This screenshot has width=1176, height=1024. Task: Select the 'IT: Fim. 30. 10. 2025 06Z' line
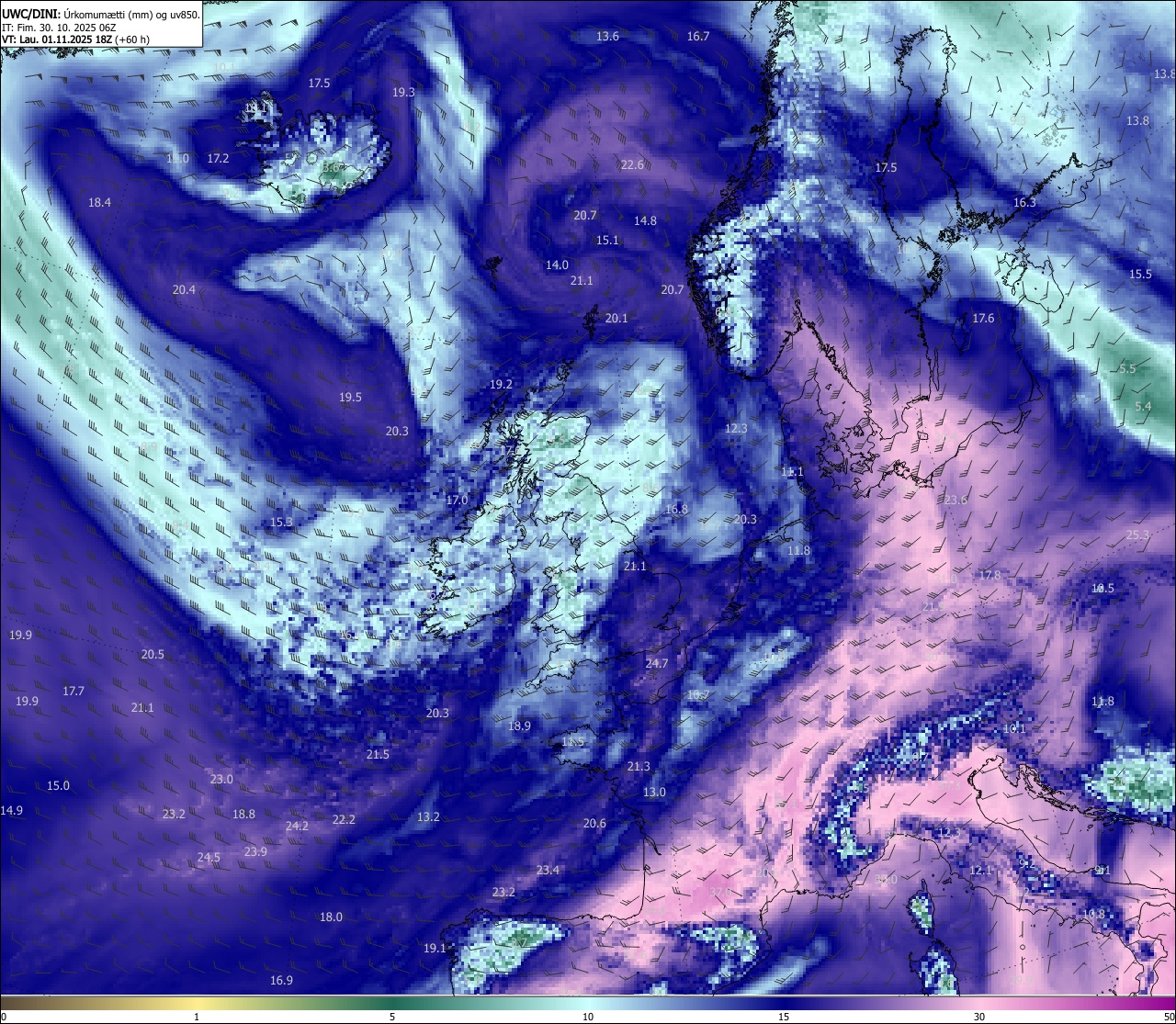(59, 28)
